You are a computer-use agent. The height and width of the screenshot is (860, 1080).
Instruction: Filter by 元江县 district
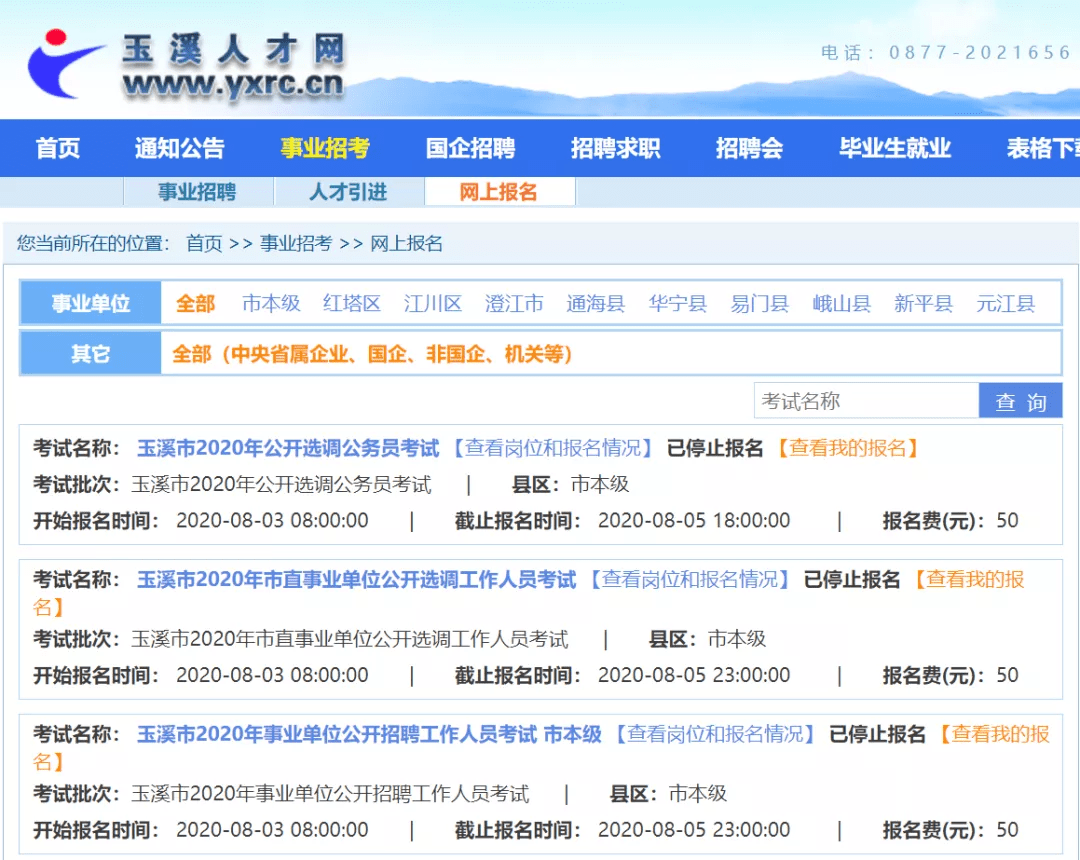[x=1006, y=304]
